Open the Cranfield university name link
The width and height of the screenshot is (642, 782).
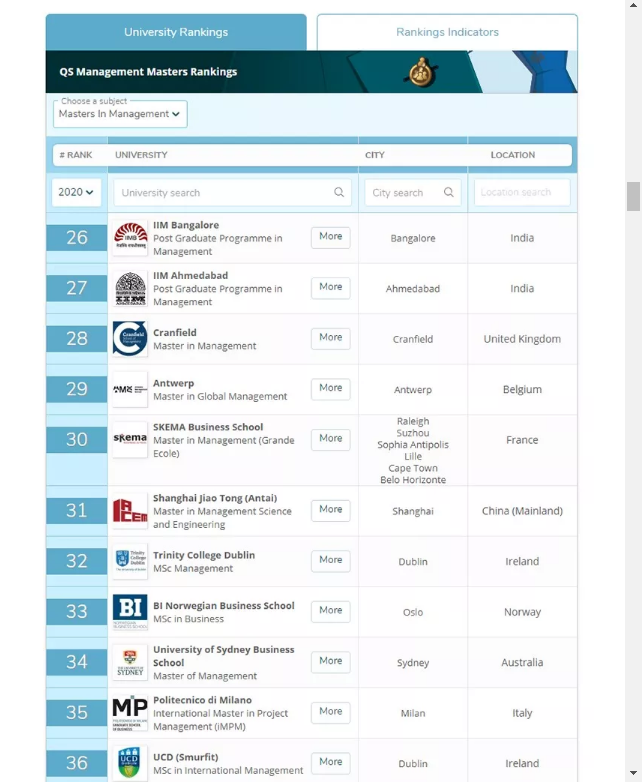175,333
